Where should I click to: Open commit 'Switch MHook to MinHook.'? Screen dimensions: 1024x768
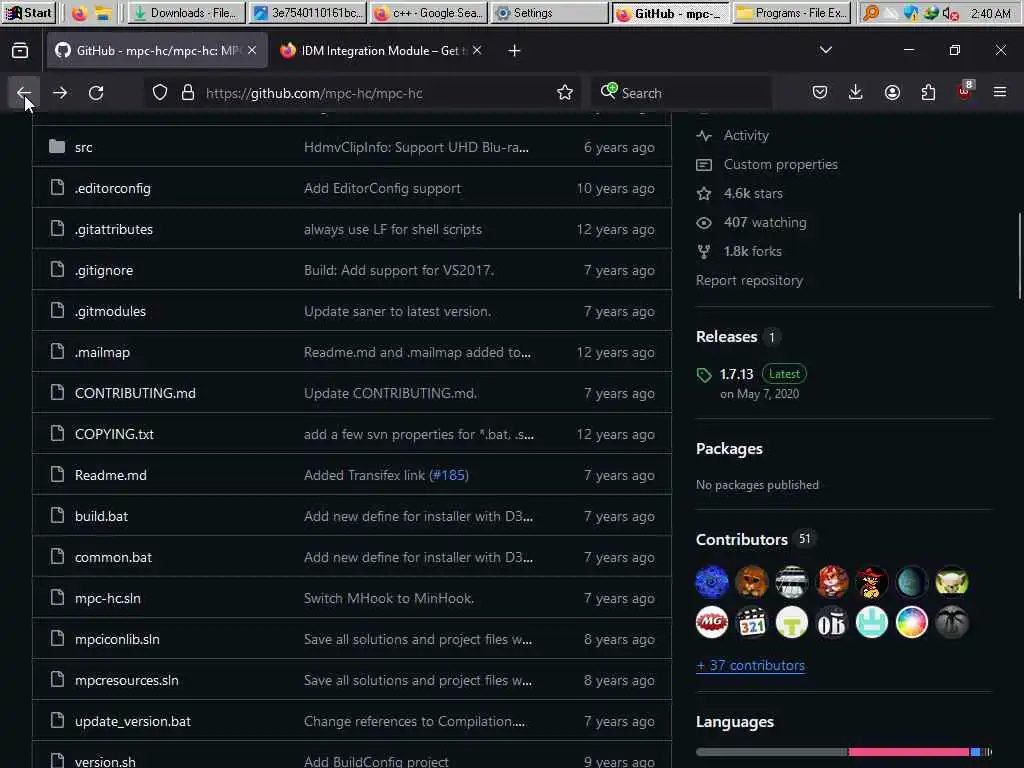click(x=389, y=598)
